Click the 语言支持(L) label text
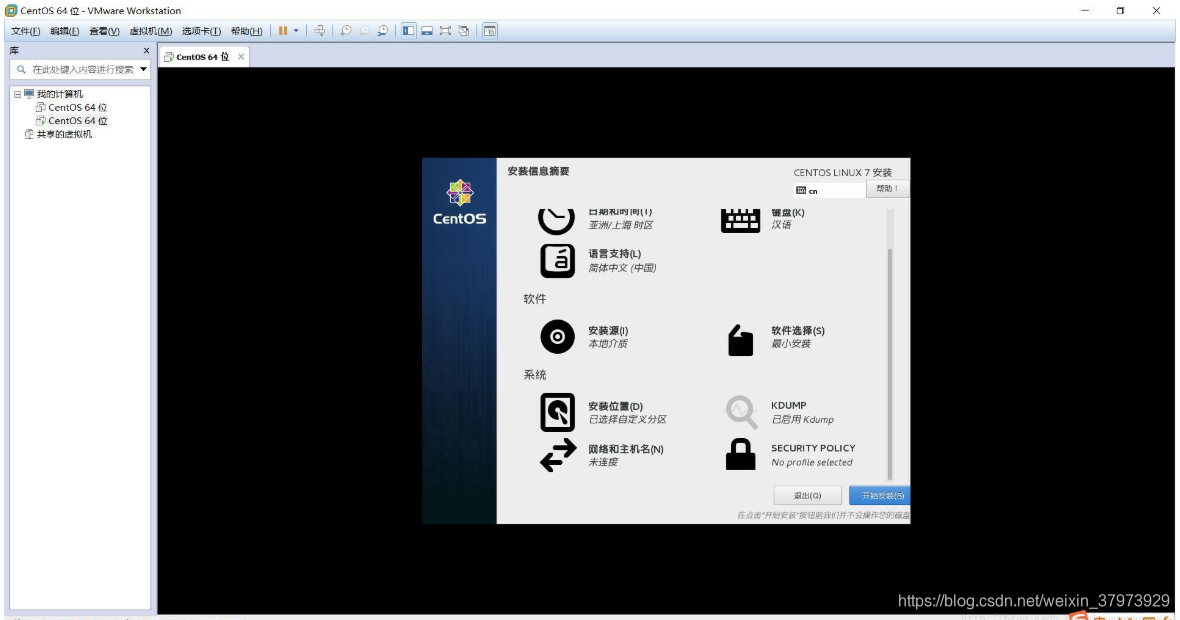The width and height of the screenshot is (1180, 620). 615,254
